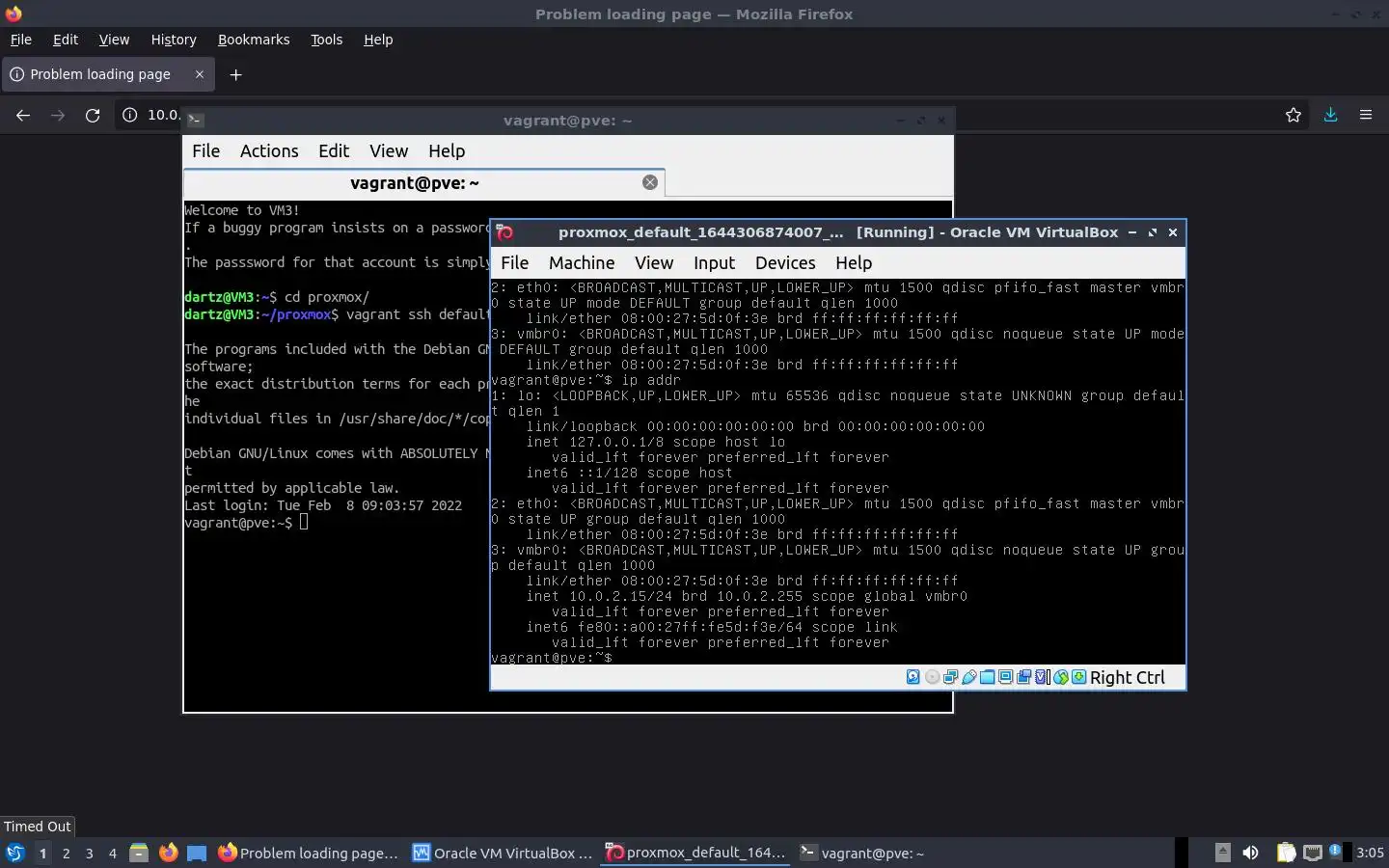This screenshot has width=1389, height=868.
Task: Click the site information icon in address bar
Action: pos(130,115)
